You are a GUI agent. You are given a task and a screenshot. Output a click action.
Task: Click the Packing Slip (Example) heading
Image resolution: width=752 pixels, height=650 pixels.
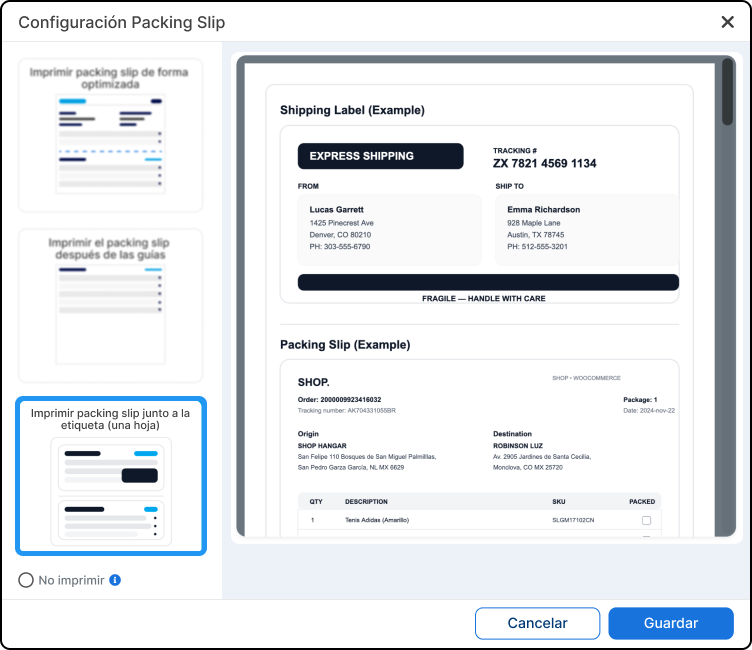(x=345, y=345)
